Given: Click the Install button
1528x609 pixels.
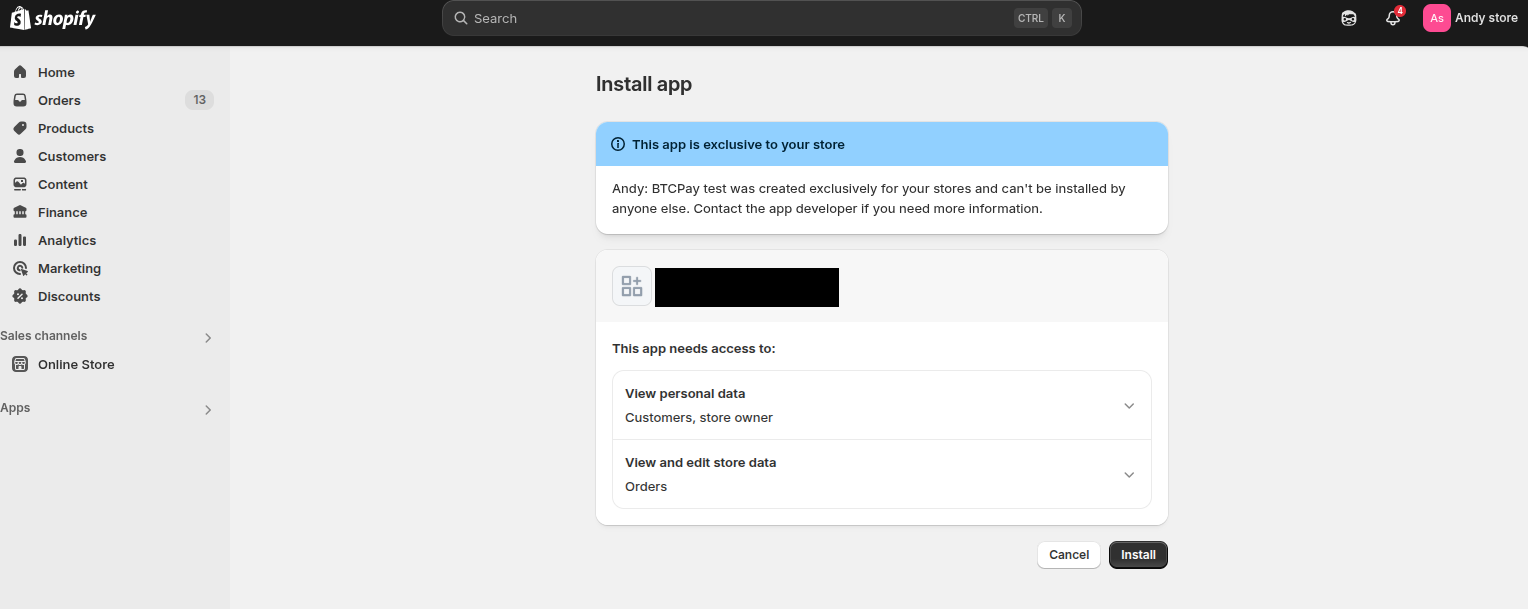Looking at the screenshot, I should click(1137, 554).
